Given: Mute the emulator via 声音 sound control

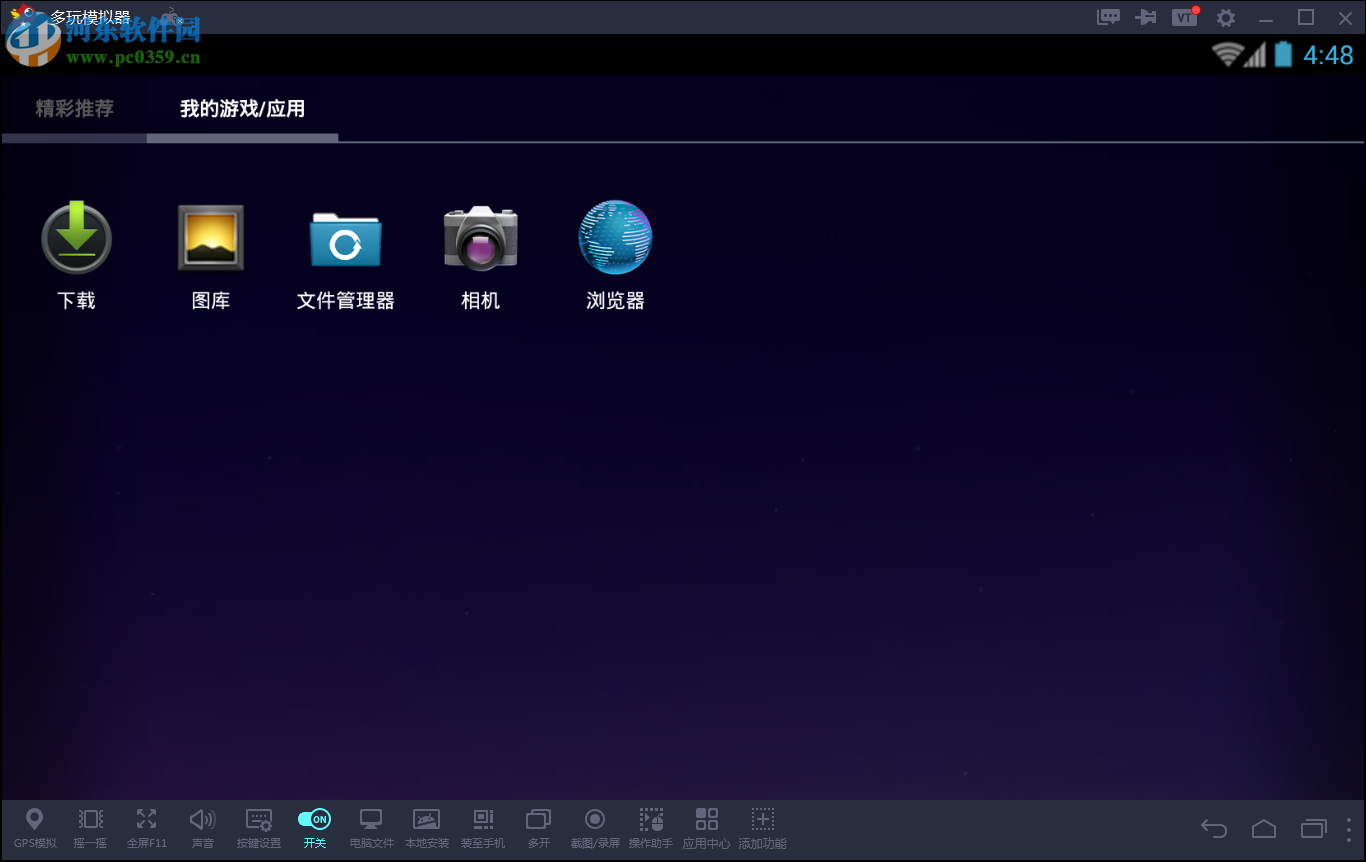Looking at the screenshot, I should [x=202, y=828].
